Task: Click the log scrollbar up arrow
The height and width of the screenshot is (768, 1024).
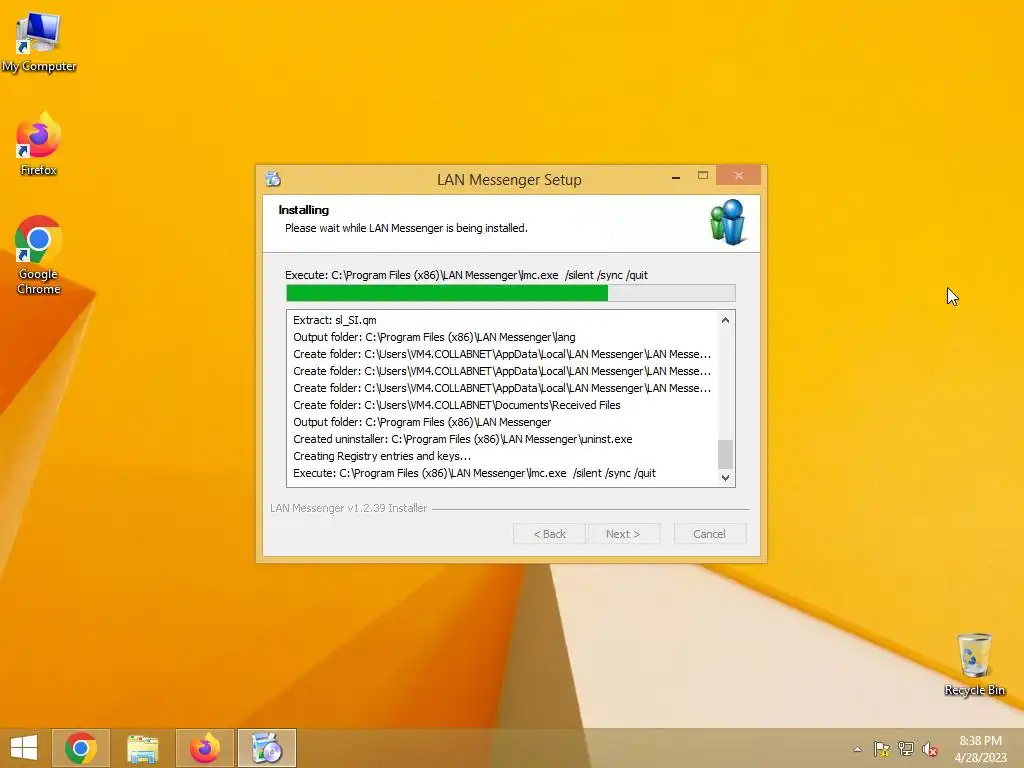Action: click(725, 320)
